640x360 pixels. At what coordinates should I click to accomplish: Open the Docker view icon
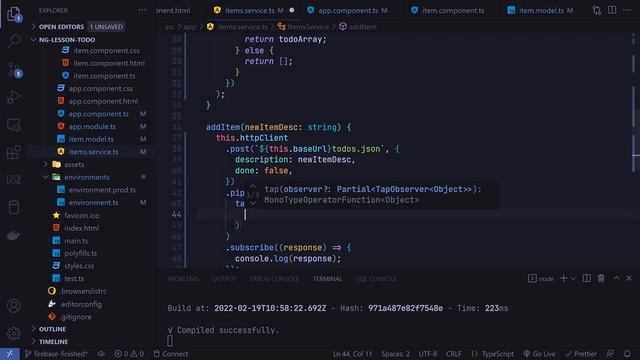coord(13,236)
